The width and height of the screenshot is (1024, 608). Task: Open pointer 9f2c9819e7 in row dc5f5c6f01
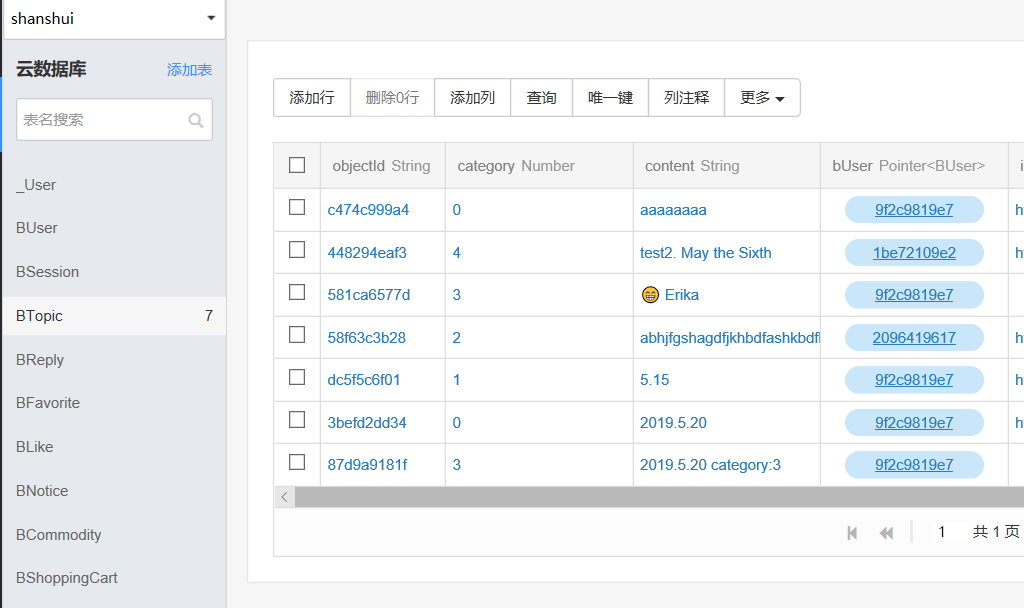(x=914, y=379)
